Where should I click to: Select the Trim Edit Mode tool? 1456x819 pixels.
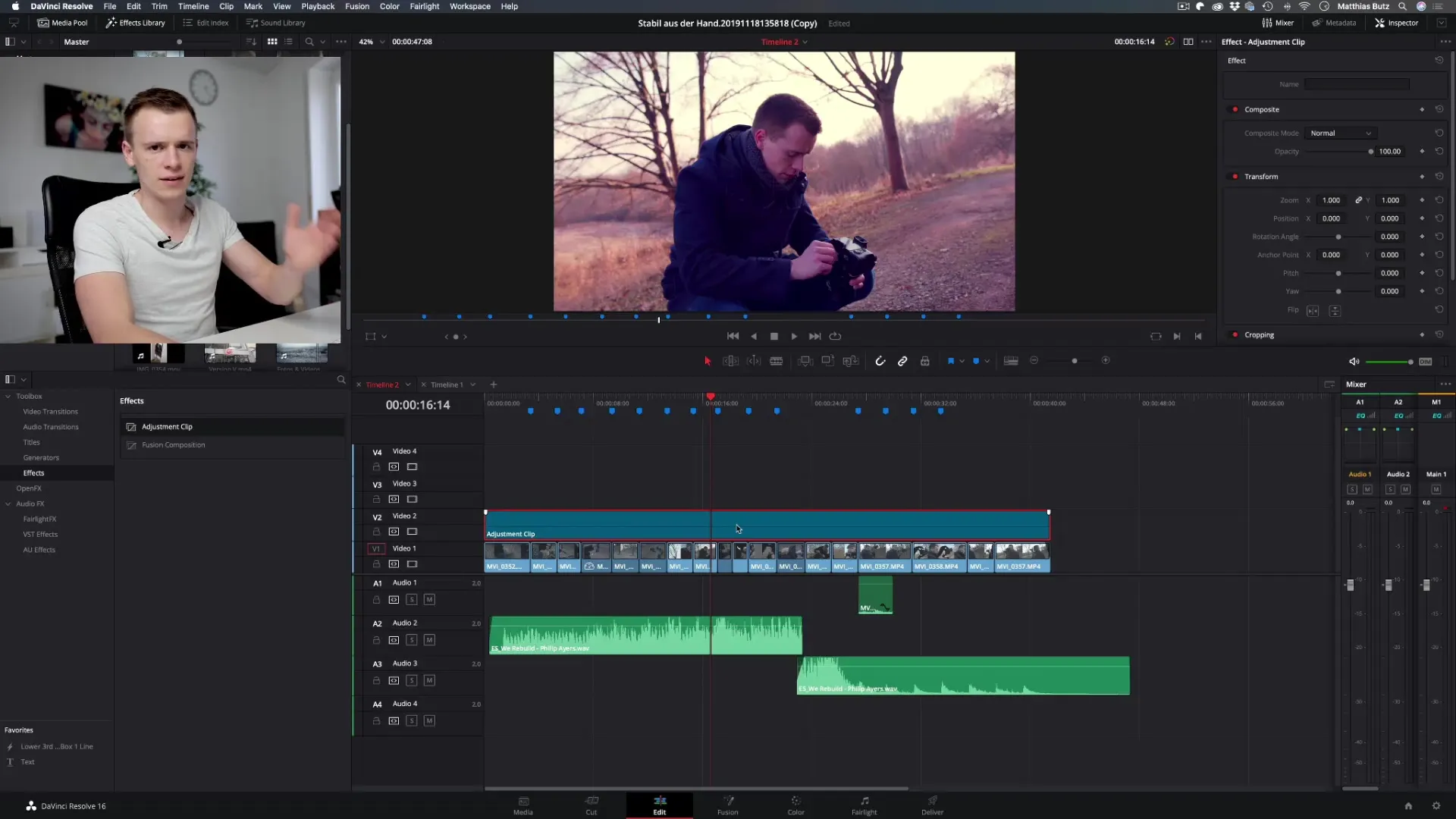coord(730,361)
